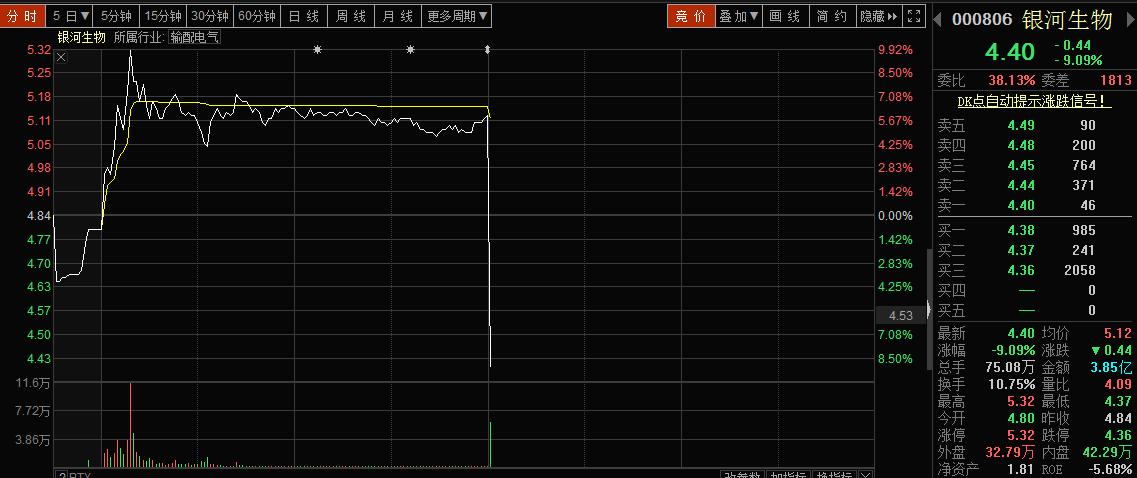Open the 叠加 overlay dropdown
Image resolution: width=1137 pixels, height=478 pixels.
click(739, 16)
